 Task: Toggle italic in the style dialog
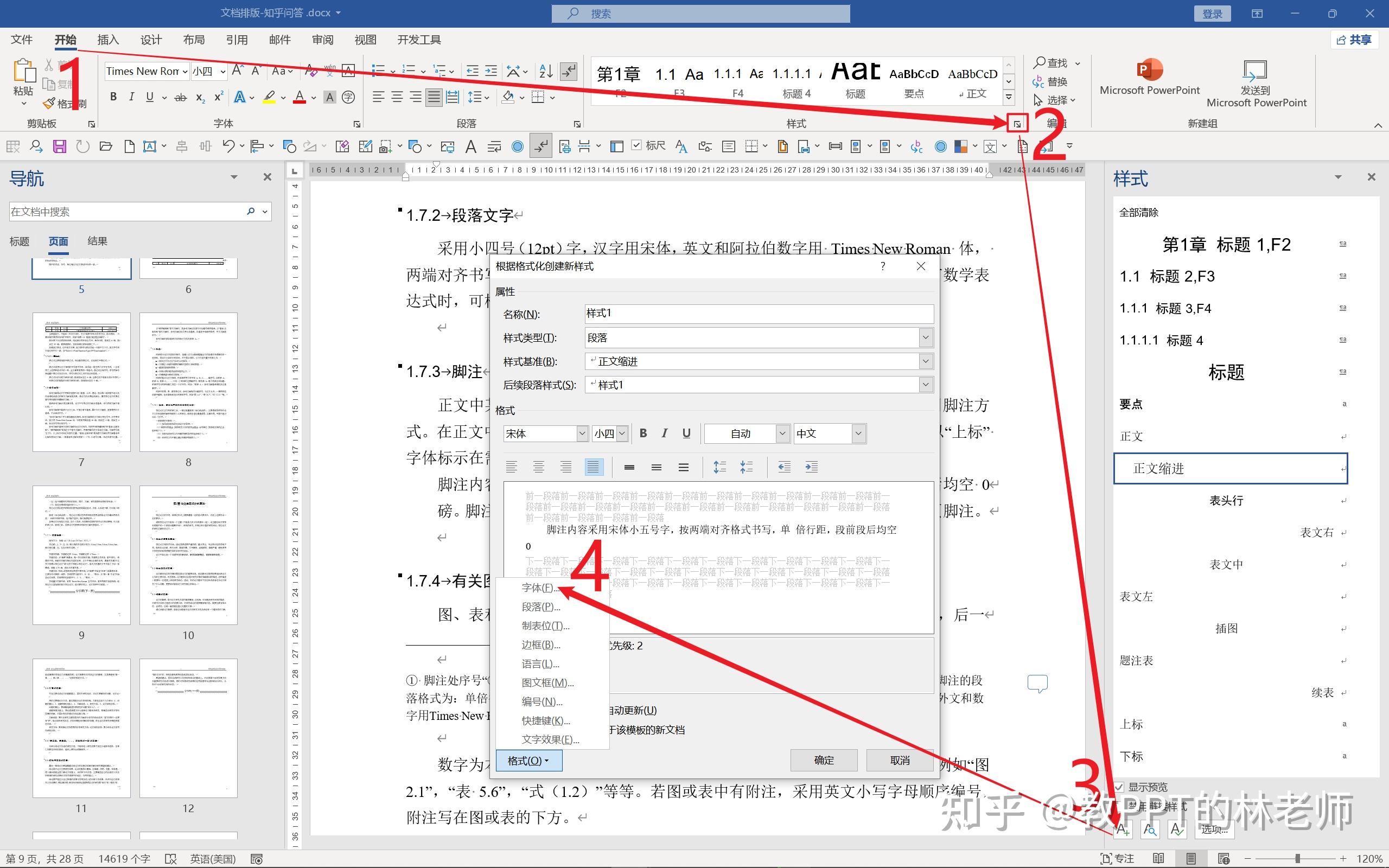[665, 433]
